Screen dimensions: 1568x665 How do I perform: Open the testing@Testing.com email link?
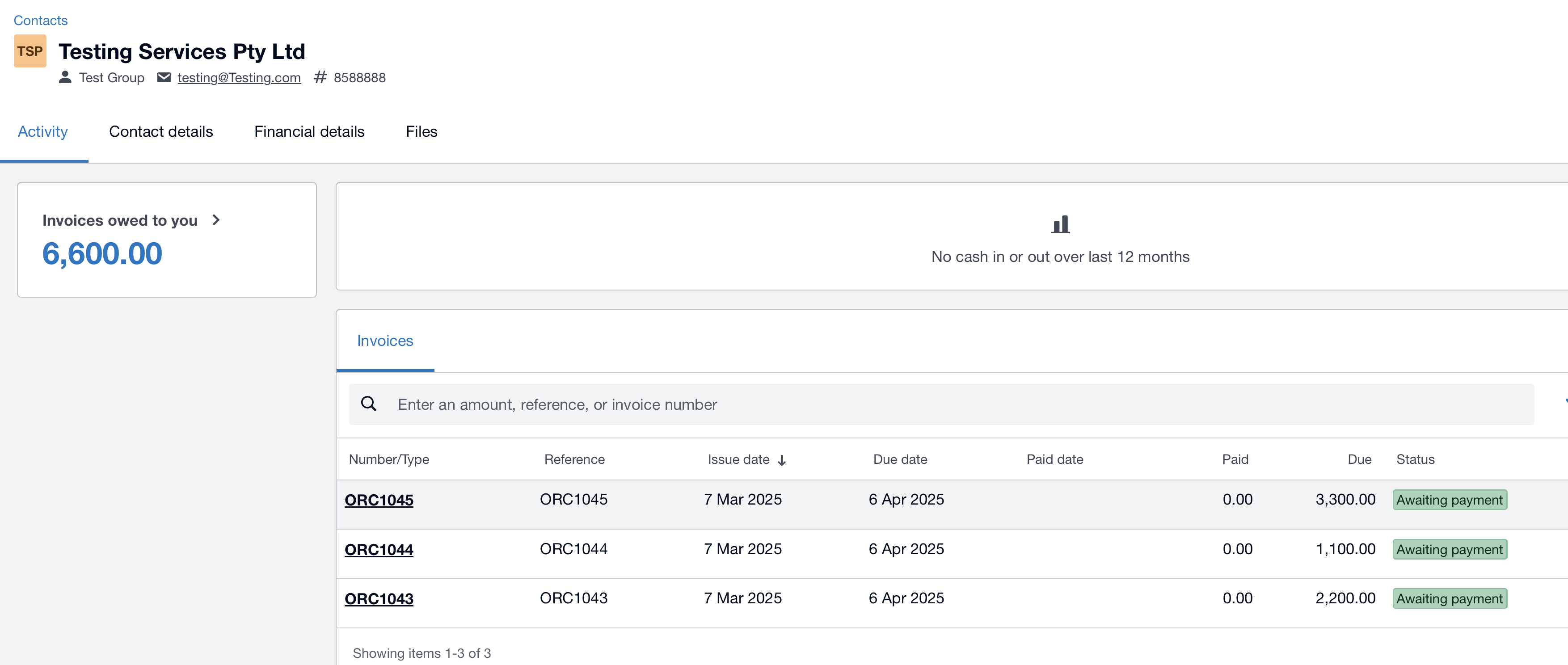(x=239, y=78)
